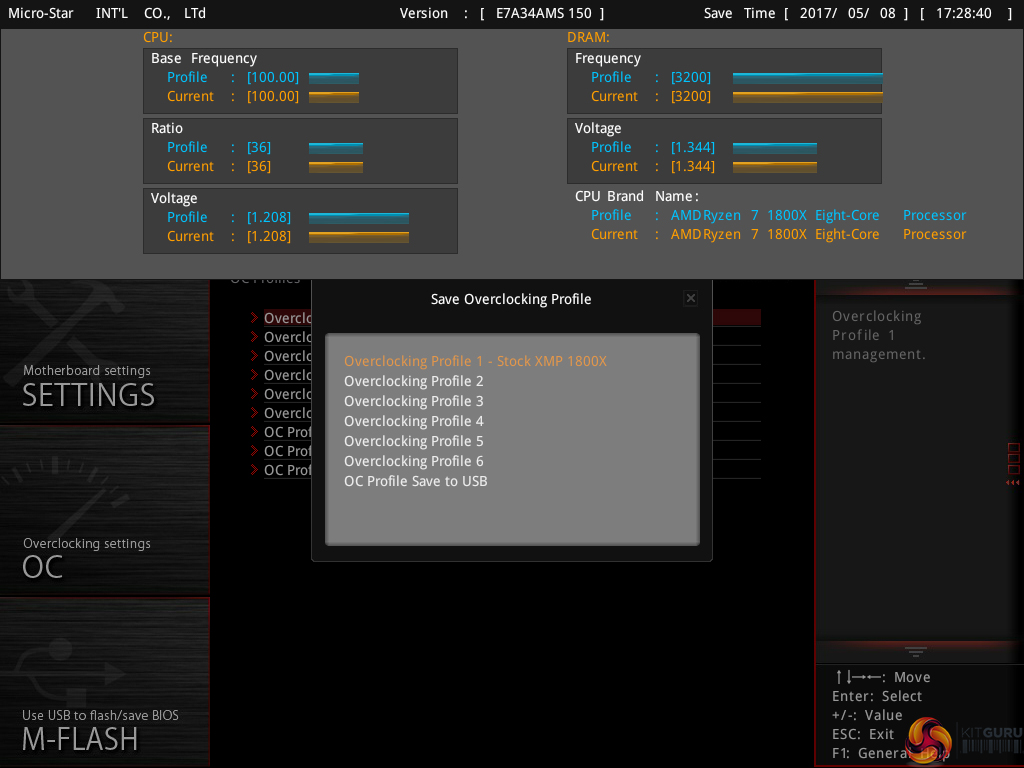Click the CPU Ratio Profile value 36

(x=259, y=147)
